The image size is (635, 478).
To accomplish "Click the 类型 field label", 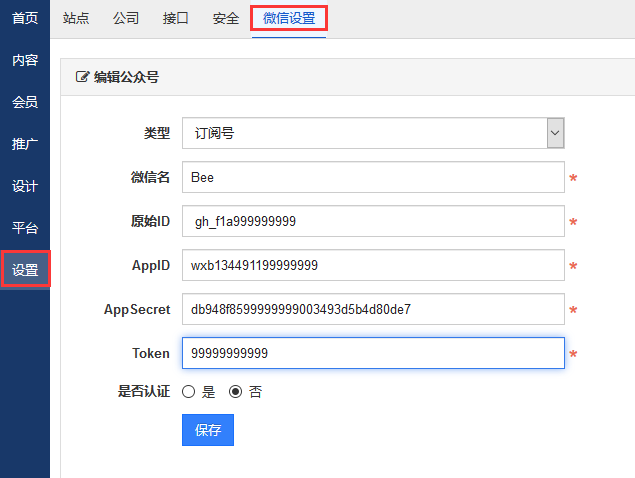I will 157,133.
